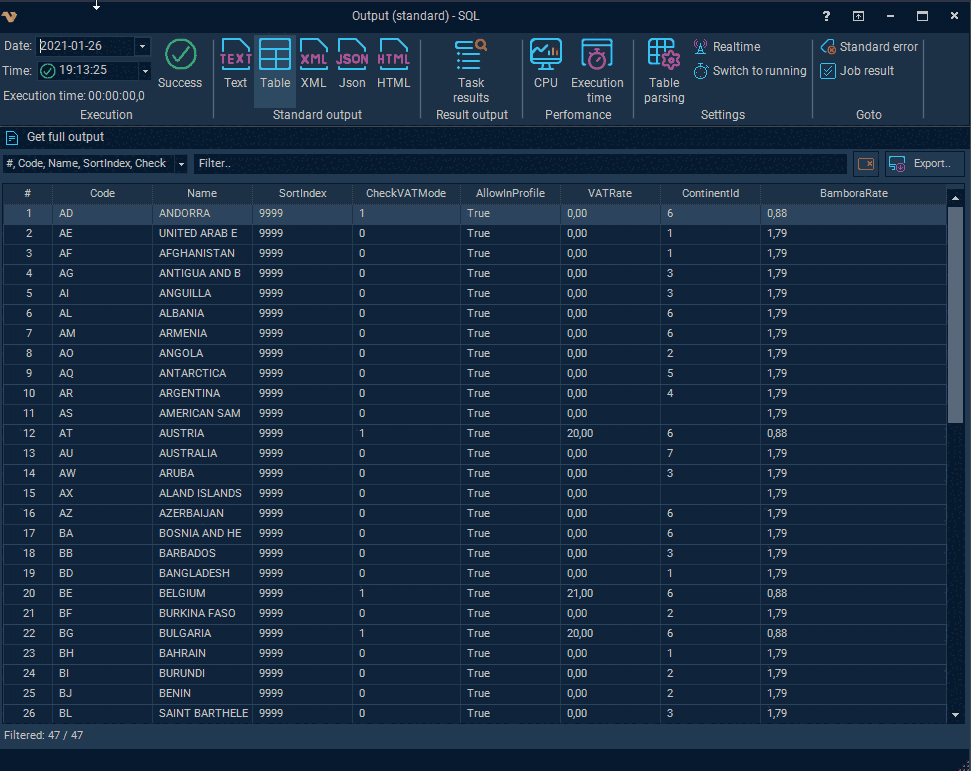971x771 pixels.
Task: Open the Execution time chart
Action: (598, 70)
